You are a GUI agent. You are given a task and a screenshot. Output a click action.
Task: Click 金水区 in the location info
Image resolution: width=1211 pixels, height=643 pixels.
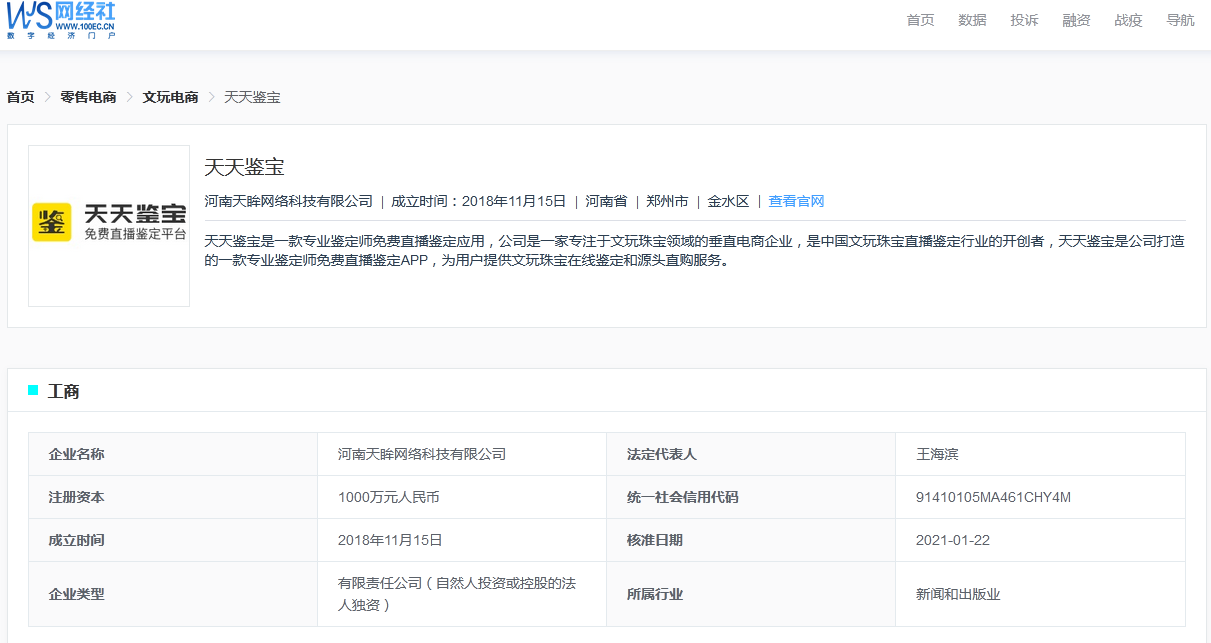pyautogui.click(x=728, y=201)
